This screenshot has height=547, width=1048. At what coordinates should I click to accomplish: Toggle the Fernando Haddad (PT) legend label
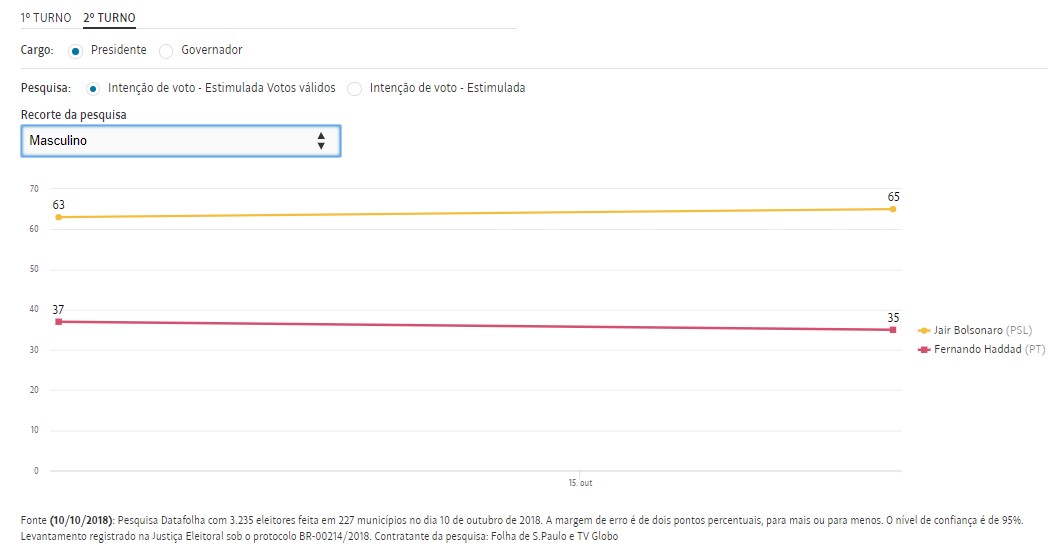(982, 350)
